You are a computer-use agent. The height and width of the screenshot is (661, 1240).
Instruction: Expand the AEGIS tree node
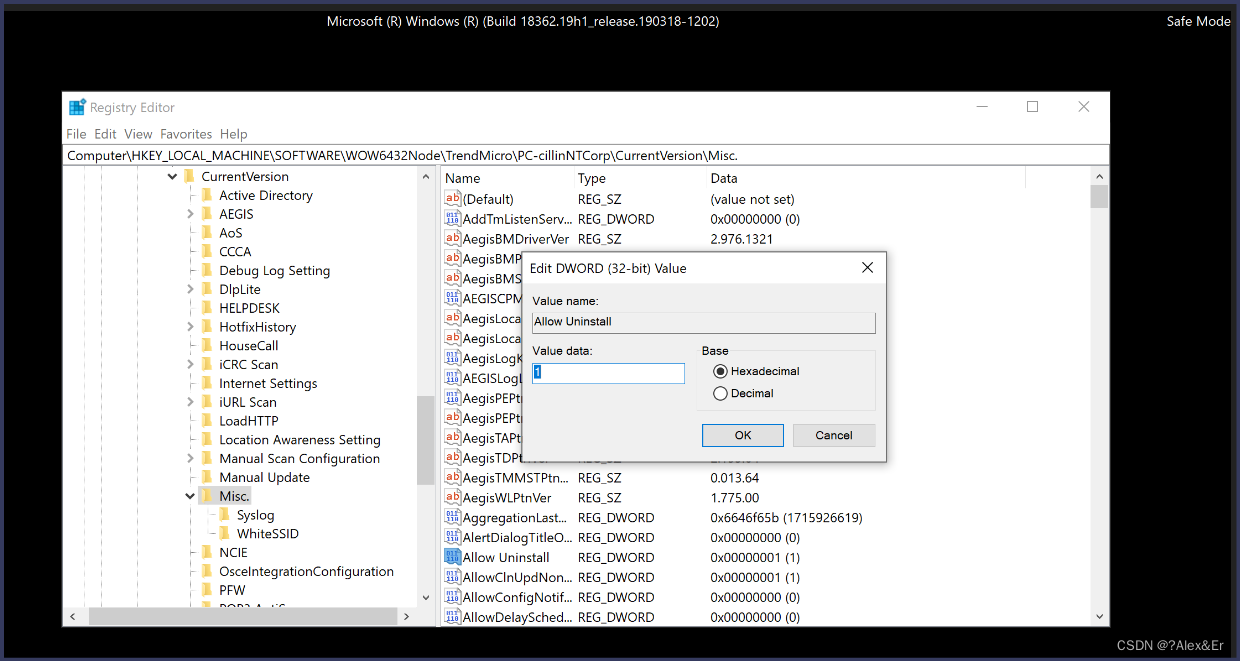tap(191, 214)
